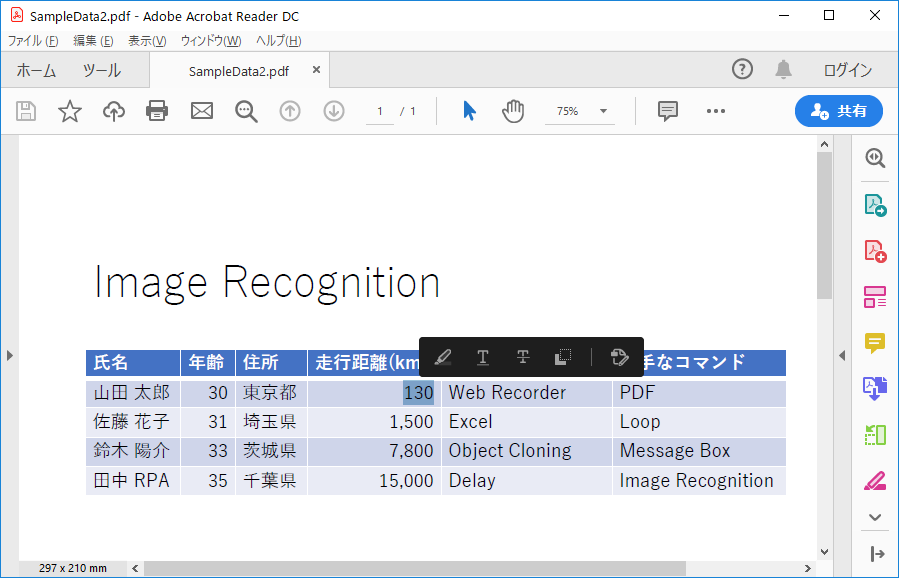Open search tool in right sidebar
899x578 pixels.
[875, 158]
